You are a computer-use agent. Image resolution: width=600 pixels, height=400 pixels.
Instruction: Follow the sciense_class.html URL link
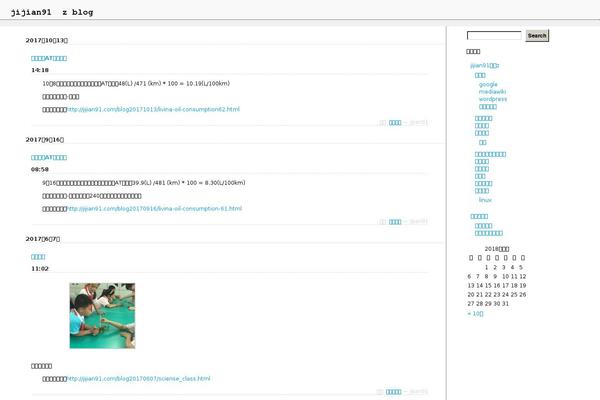[139, 379]
